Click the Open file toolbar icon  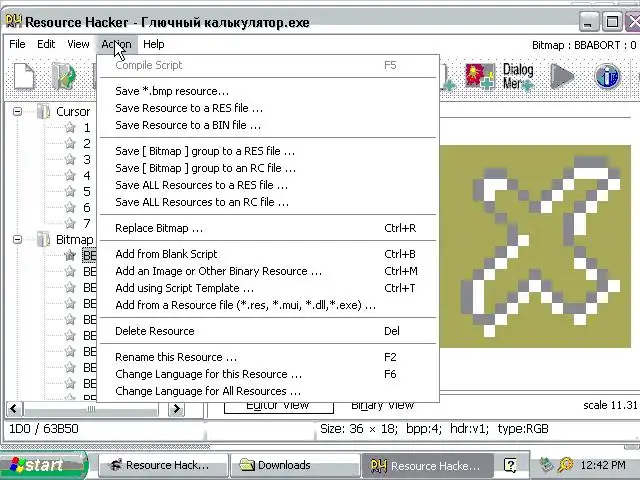[x=64, y=76]
